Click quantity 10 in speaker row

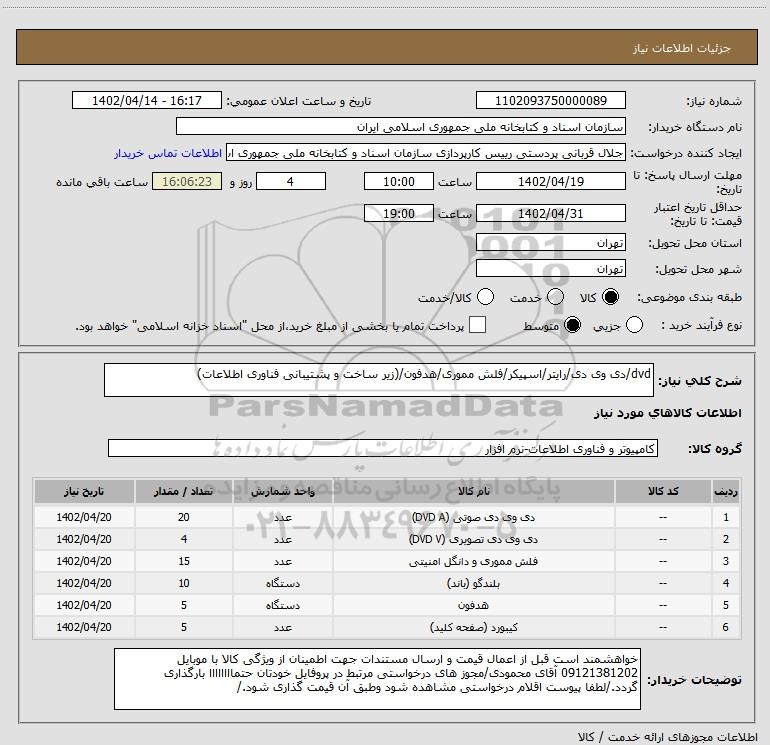click(x=184, y=583)
